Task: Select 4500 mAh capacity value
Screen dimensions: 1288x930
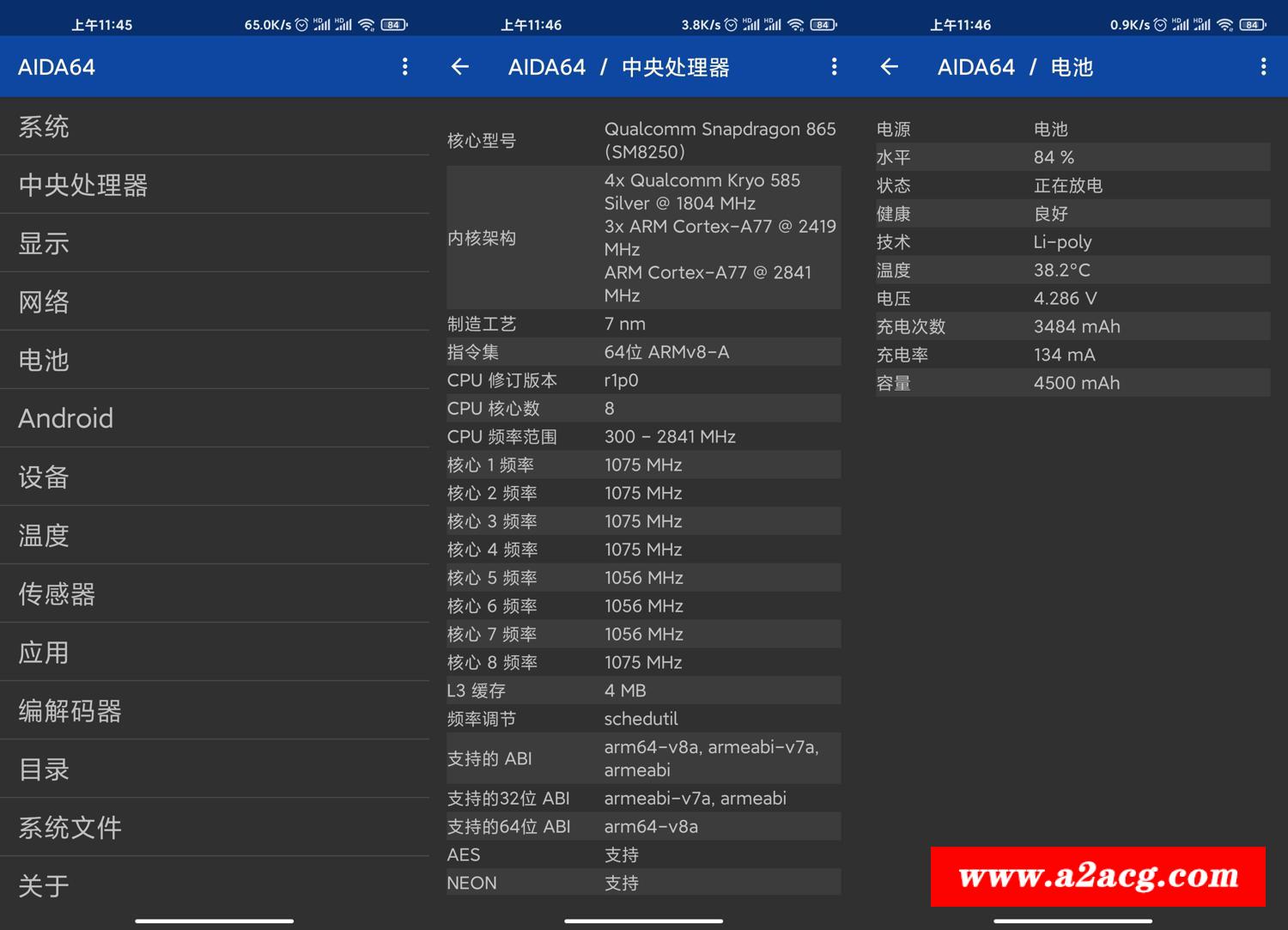Action: [x=1077, y=383]
